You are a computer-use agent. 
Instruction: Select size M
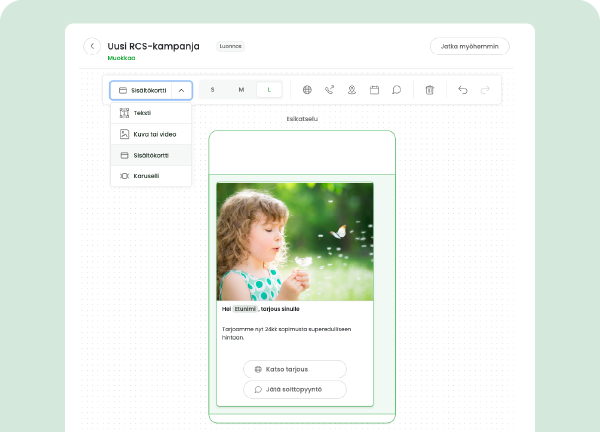241,90
